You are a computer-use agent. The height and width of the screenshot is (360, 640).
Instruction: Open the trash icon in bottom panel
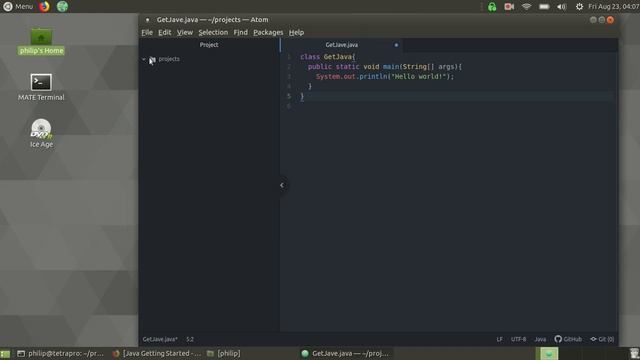tap(634, 353)
